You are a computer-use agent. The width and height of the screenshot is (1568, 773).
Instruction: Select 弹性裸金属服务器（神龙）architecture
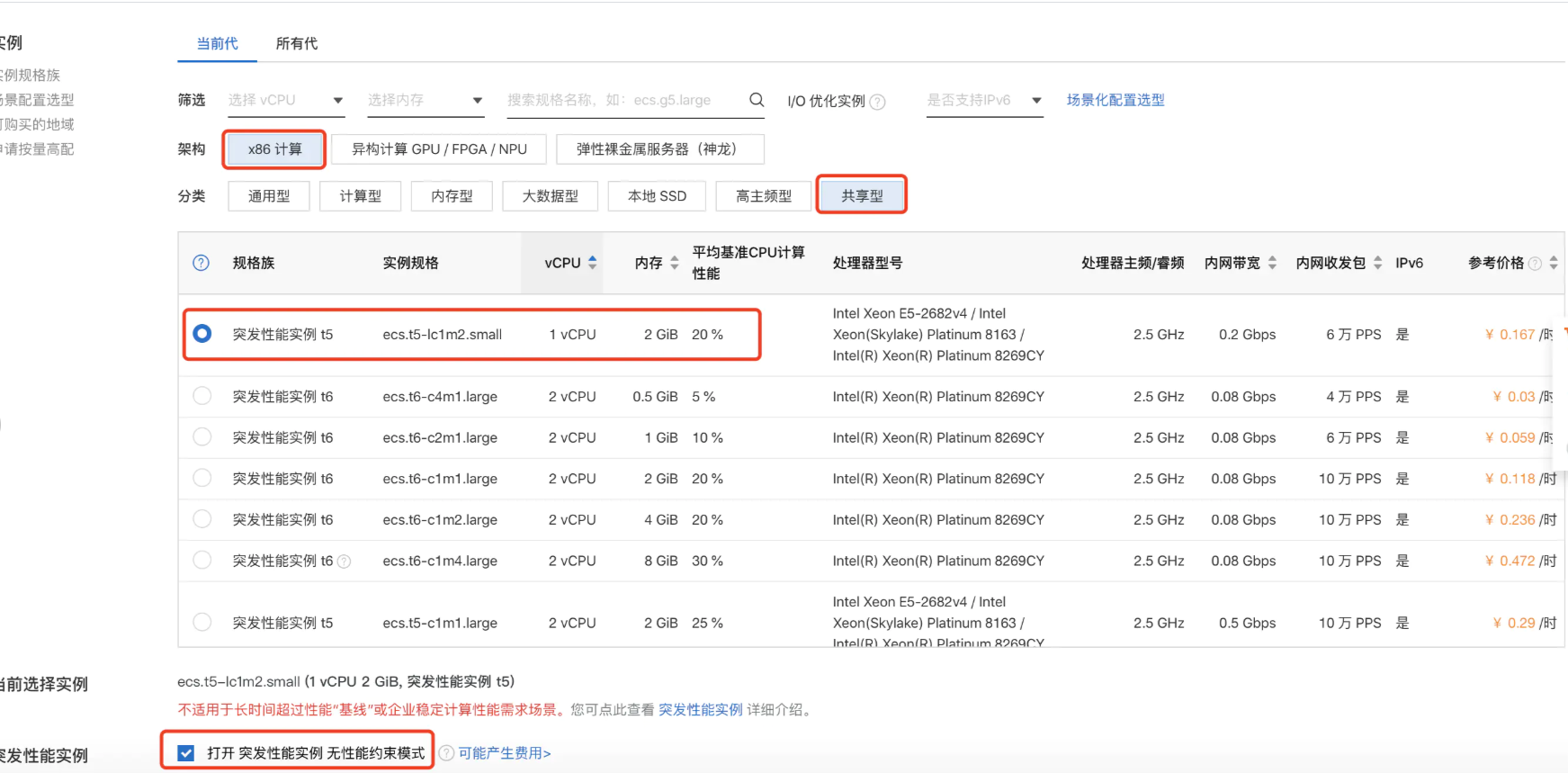coord(660,149)
